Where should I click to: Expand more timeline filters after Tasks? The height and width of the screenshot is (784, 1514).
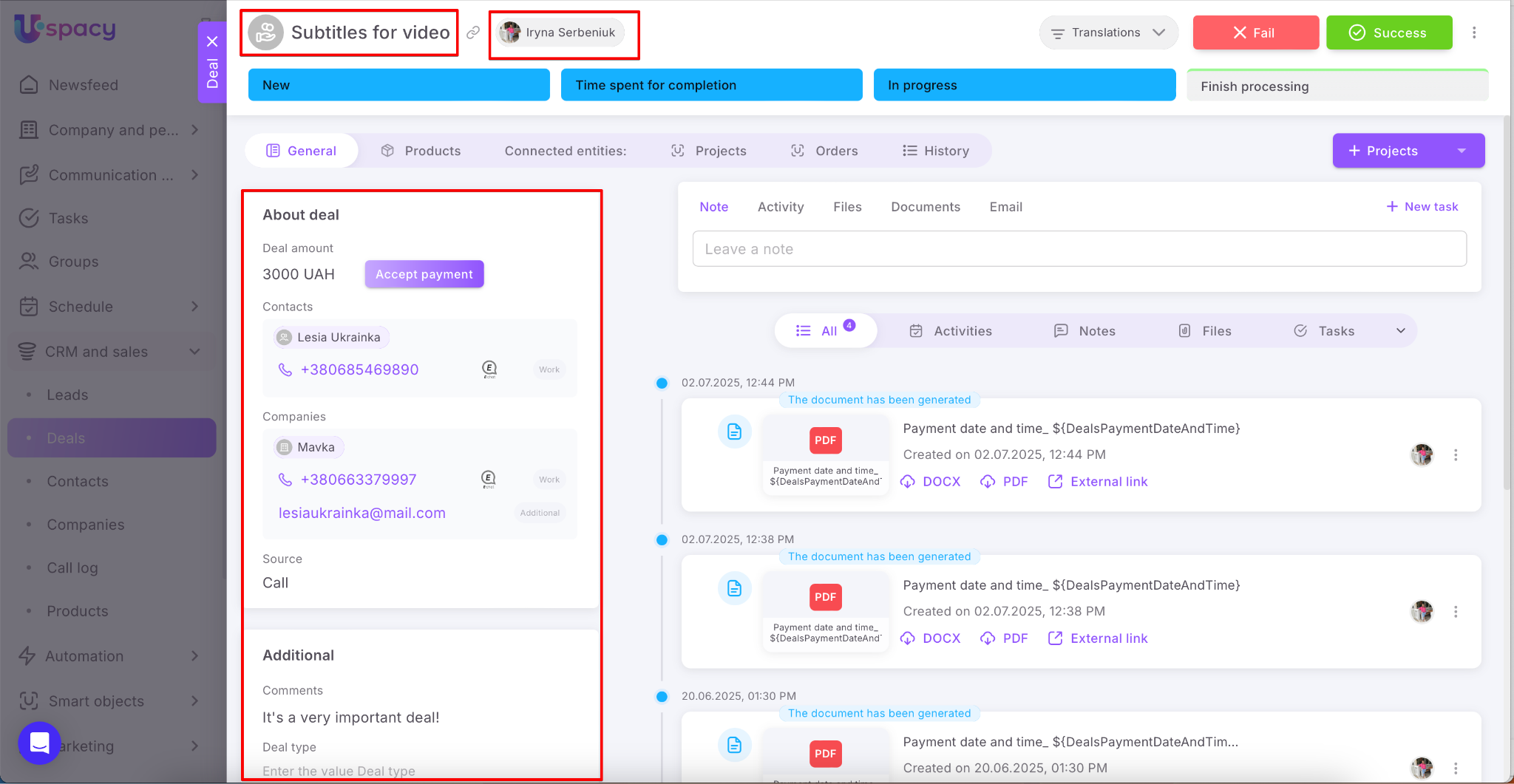point(1400,331)
